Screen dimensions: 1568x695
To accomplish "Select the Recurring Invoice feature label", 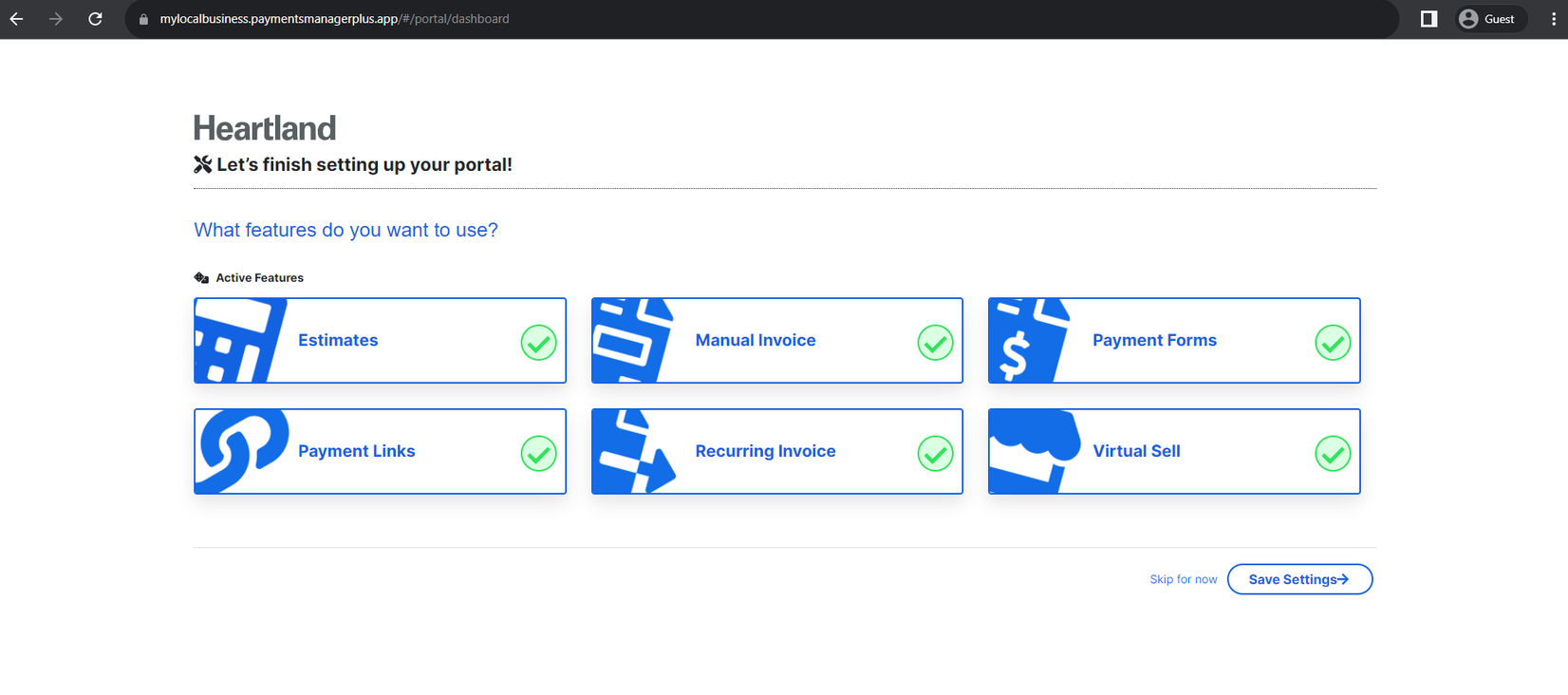I will 765,451.
